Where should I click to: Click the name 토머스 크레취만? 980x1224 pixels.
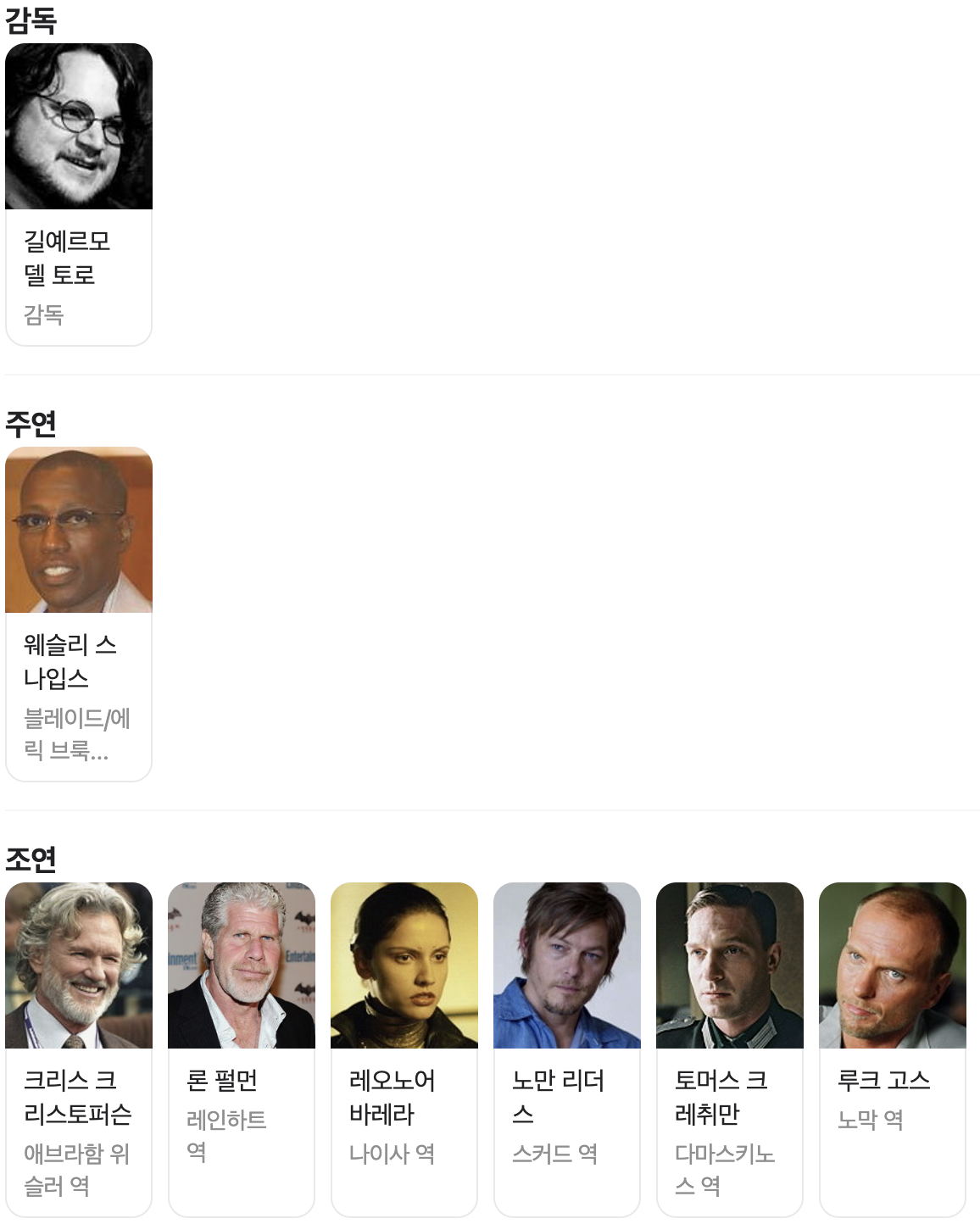point(721,1097)
